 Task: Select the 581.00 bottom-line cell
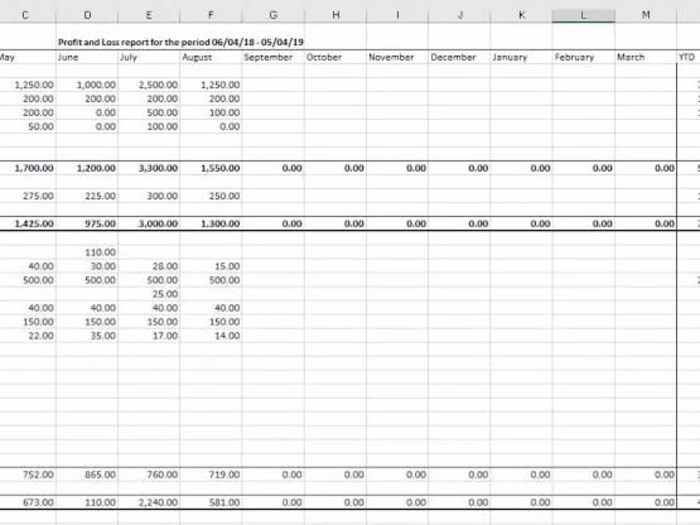tap(211, 502)
